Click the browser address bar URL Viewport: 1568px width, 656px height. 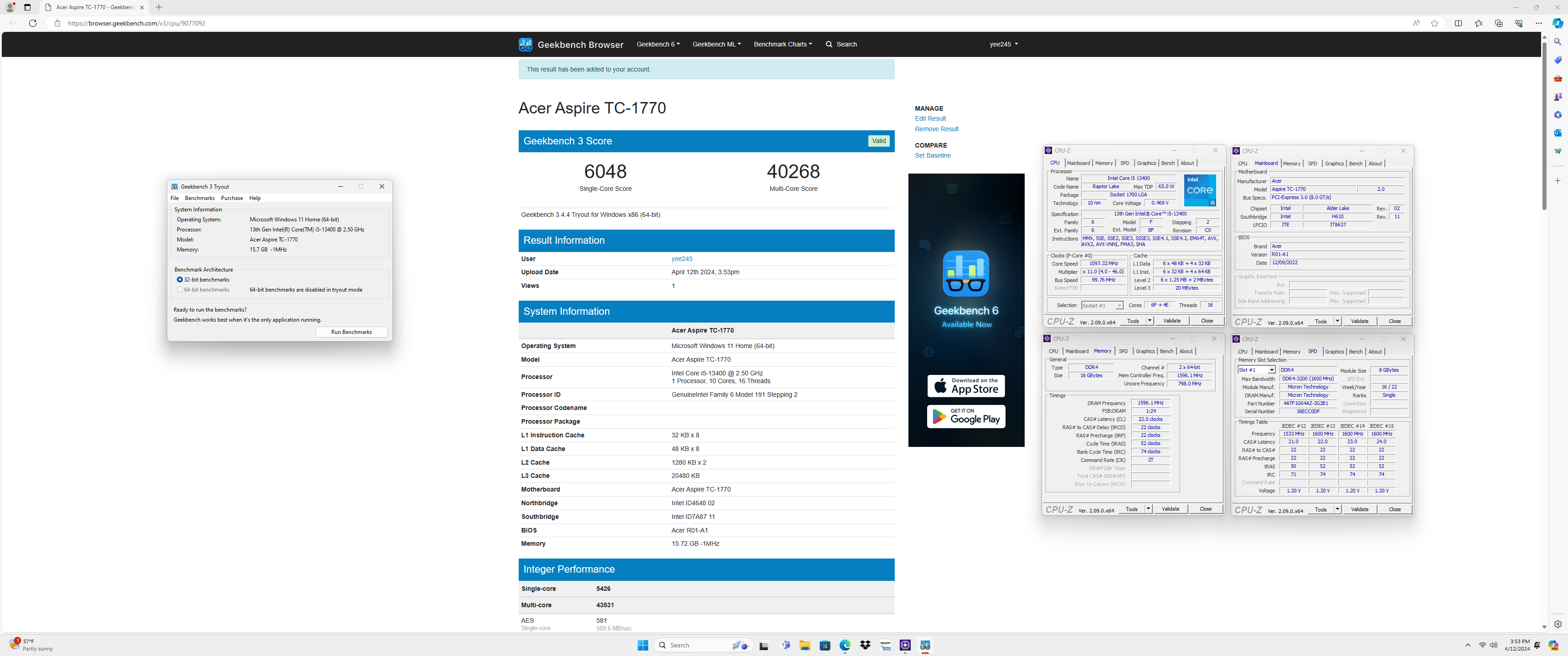136,23
